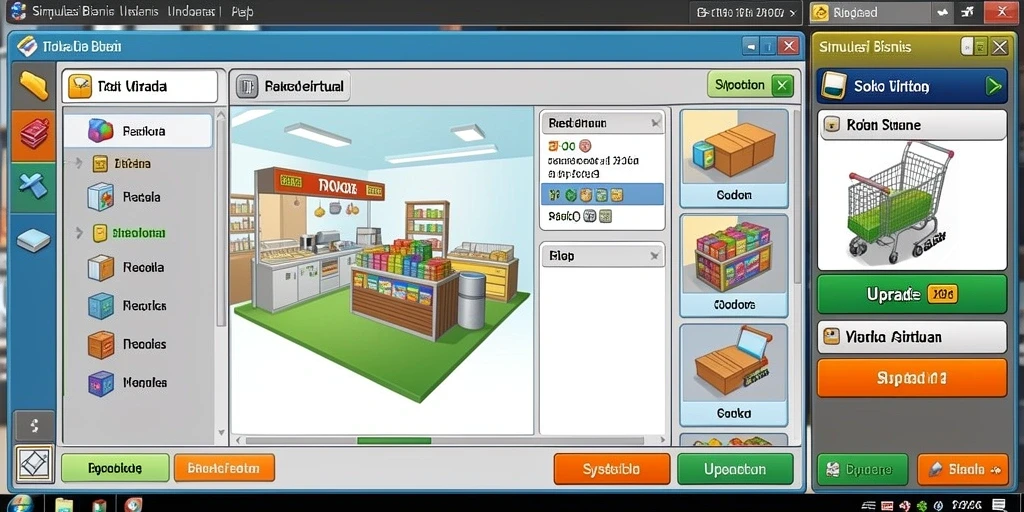Click the green gem icon in highlighted row

[570, 195]
